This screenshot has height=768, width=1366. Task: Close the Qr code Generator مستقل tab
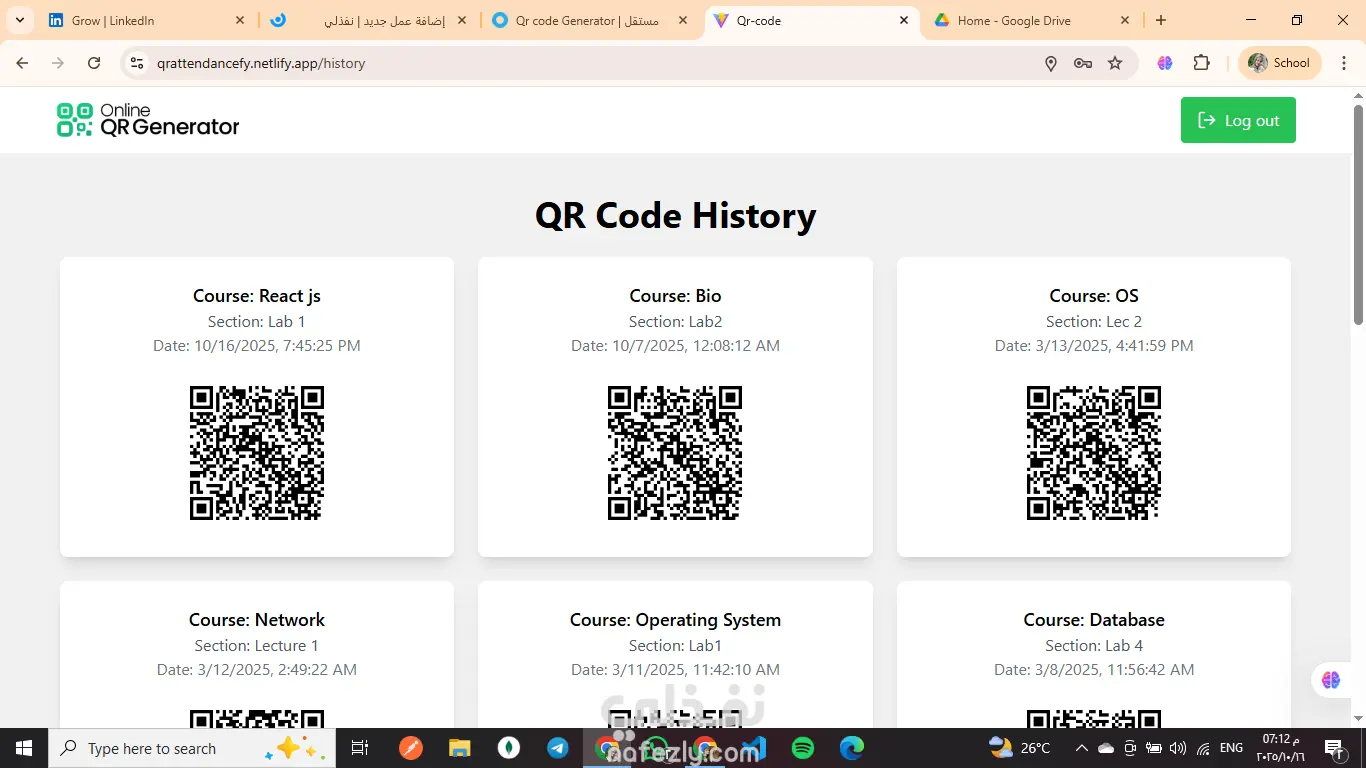(683, 20)
